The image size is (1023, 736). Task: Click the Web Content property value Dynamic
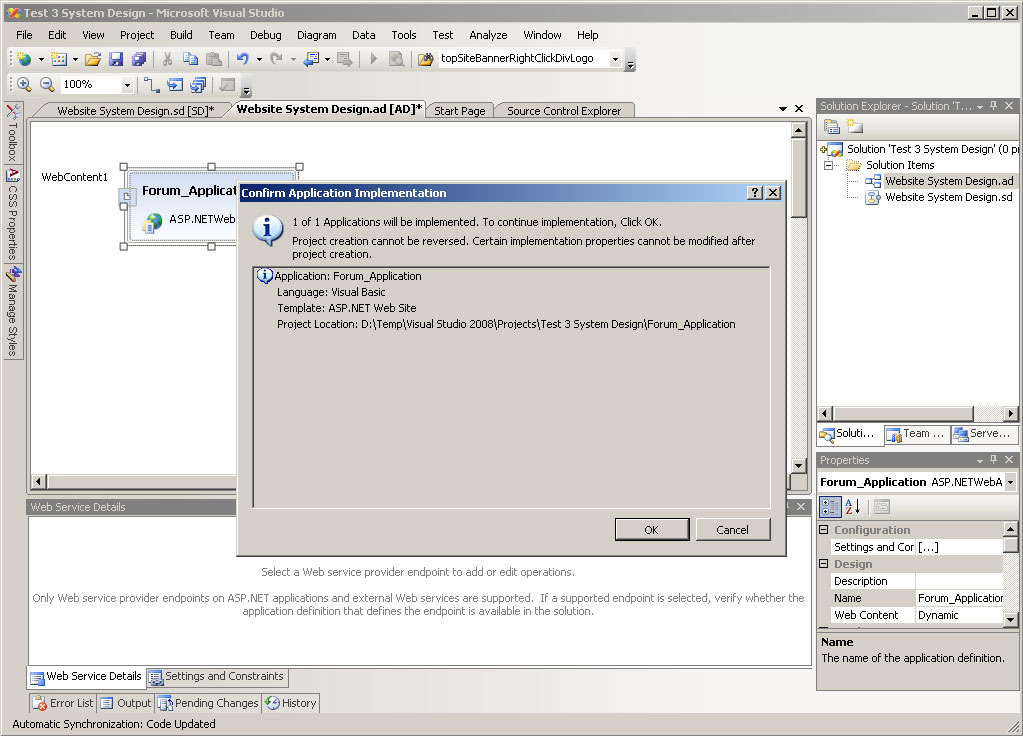click(959, 615)
